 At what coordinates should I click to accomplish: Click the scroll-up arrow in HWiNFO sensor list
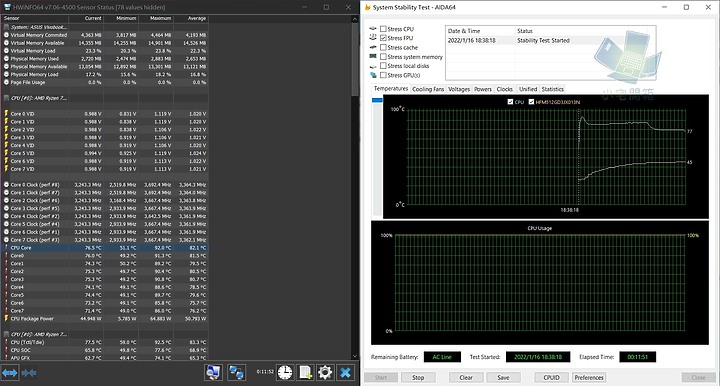tap(354, 19)
